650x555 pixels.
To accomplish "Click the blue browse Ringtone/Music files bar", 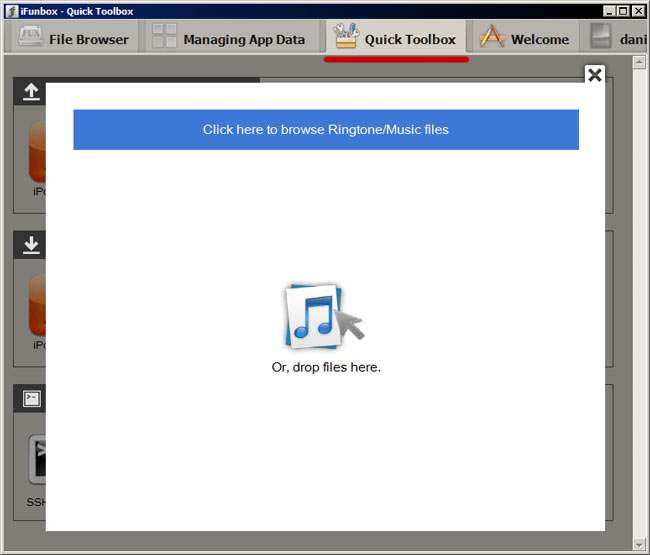I will pos(326,130).
